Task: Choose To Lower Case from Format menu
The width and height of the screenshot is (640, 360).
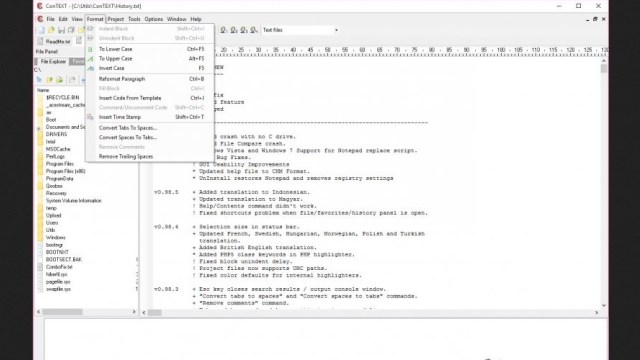Action: point(150,49)
